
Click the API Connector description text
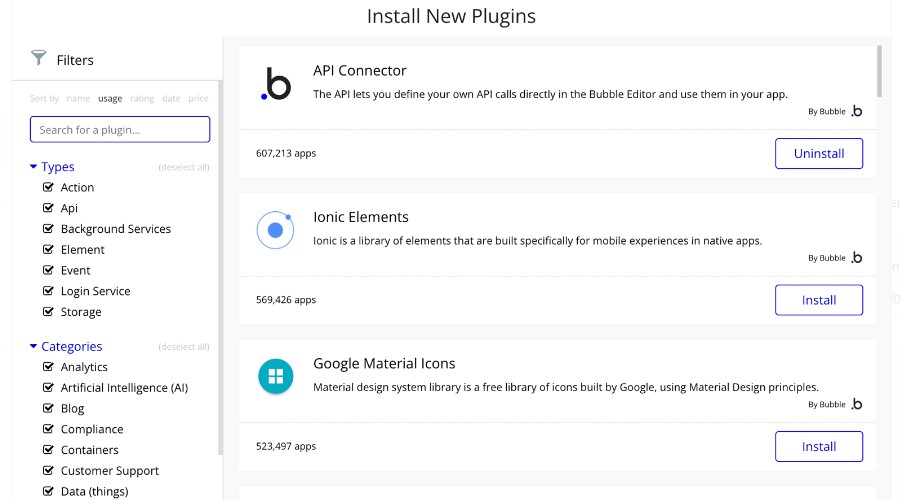click(550, 94)
